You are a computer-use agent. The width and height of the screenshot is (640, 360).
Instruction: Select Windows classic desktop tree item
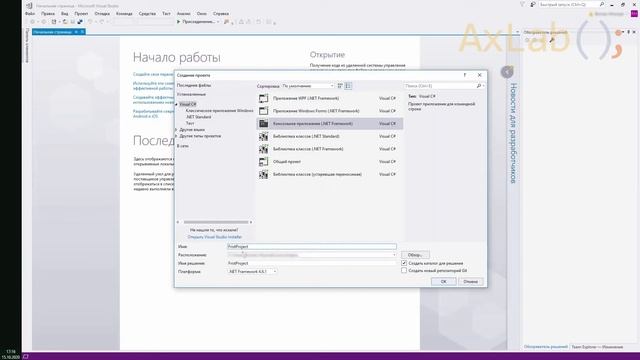219,111
